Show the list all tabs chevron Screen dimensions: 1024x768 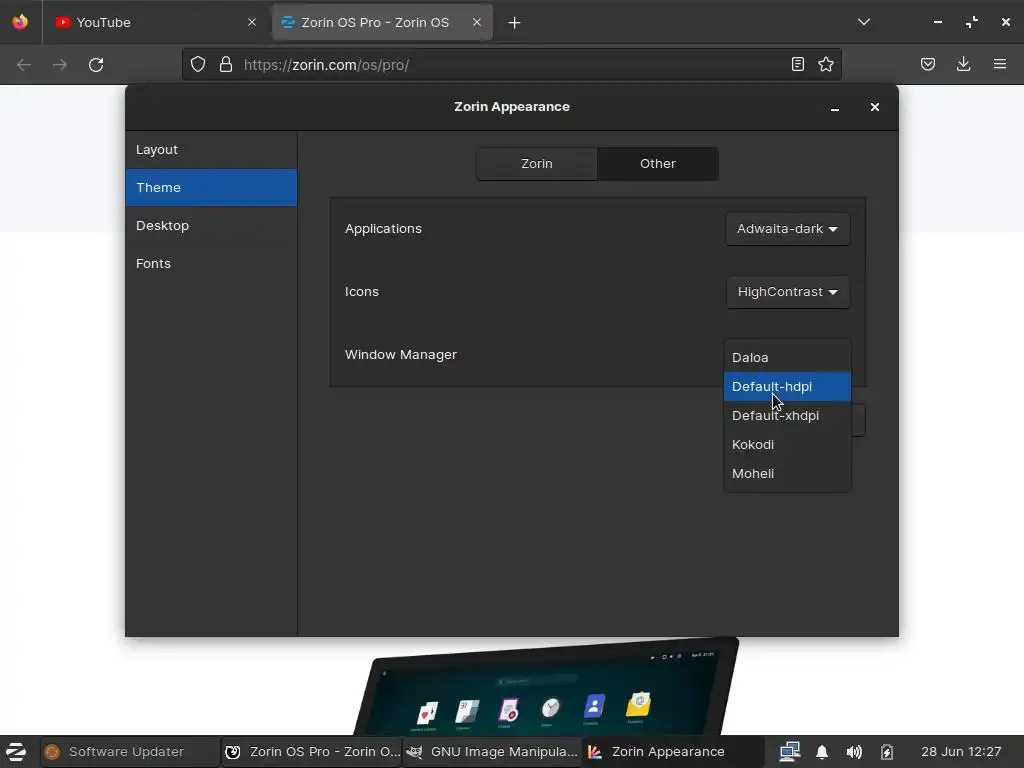tap(863, 22)
